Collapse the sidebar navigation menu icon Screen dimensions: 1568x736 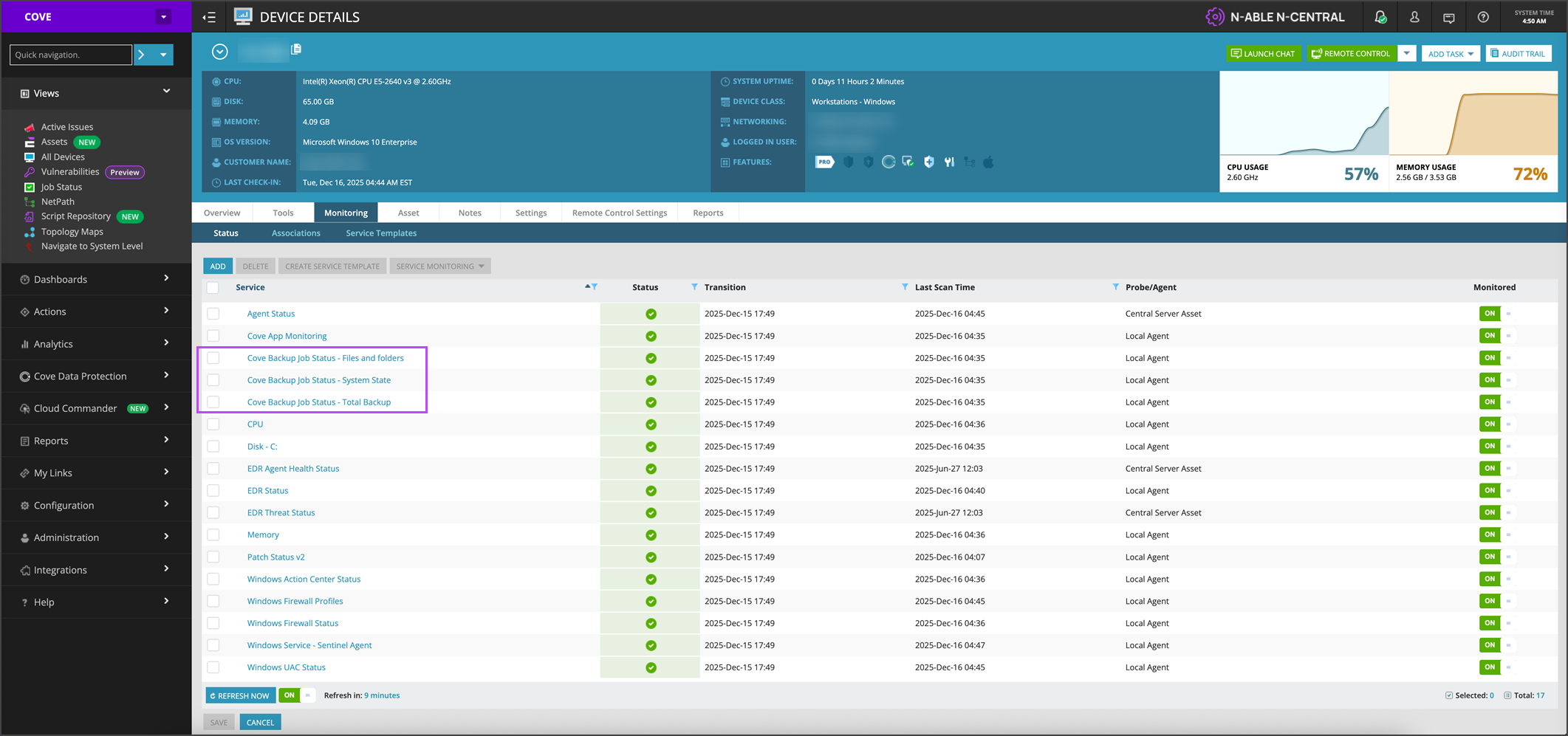(210, 17)
